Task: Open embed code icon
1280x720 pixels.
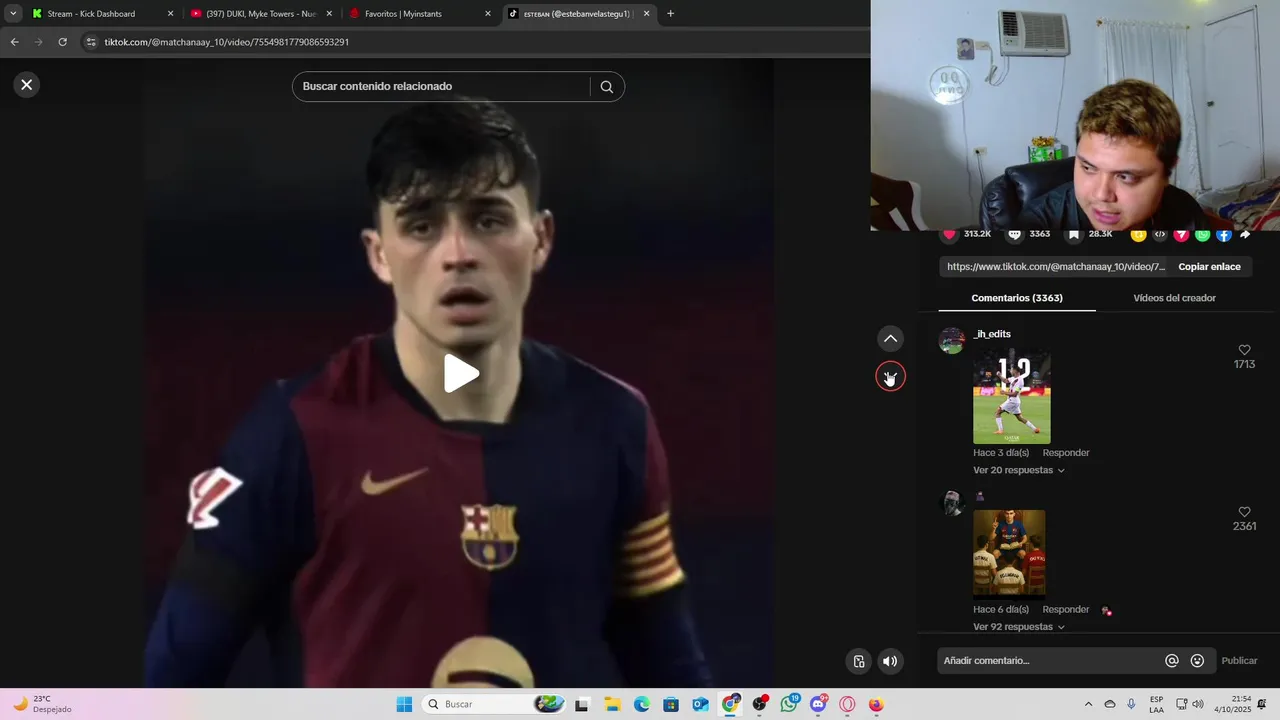Action: click(1160, 235)
